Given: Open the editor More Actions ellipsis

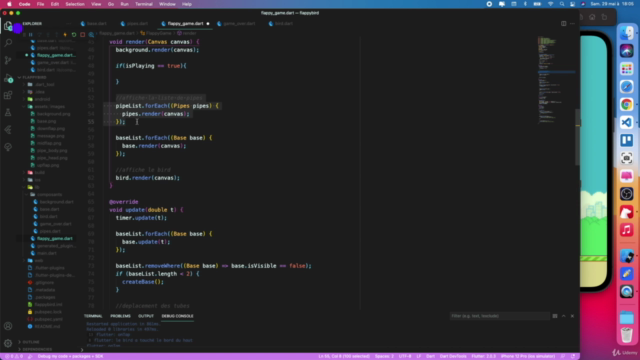Looking at the screenshot, I should (572, 24).
